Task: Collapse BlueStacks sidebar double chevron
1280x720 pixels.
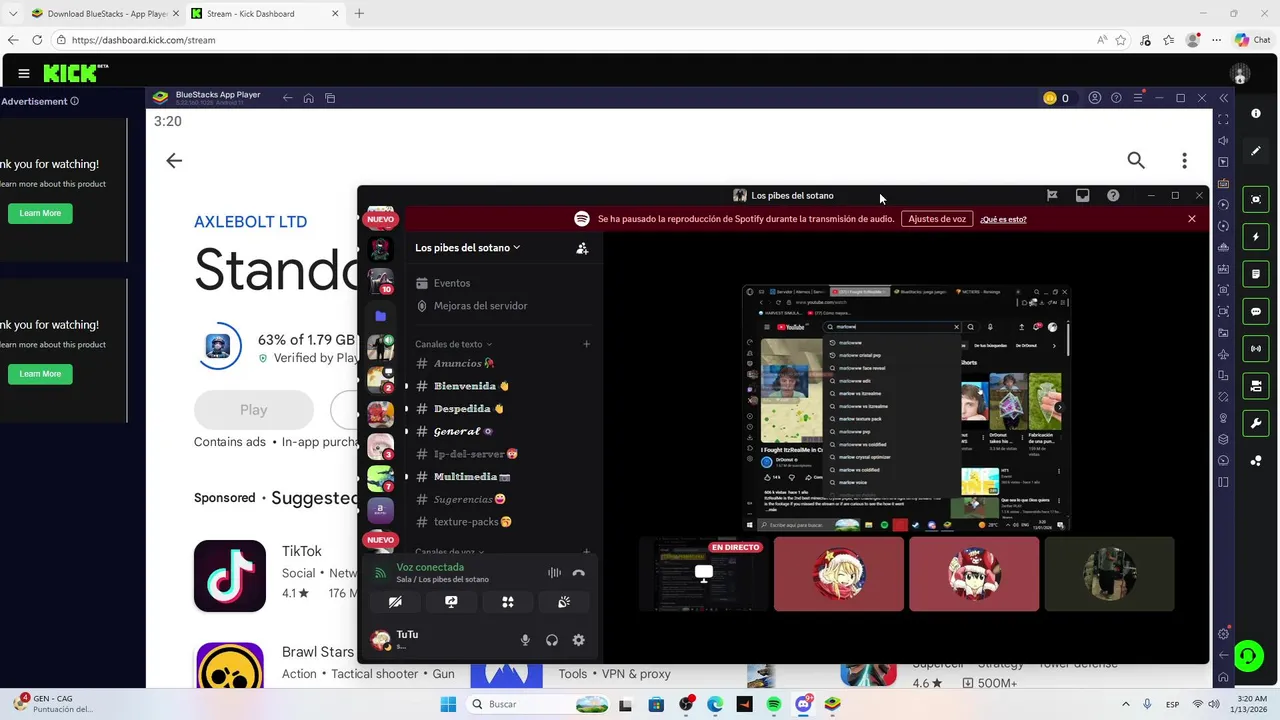Action: tap(1222, 98)
